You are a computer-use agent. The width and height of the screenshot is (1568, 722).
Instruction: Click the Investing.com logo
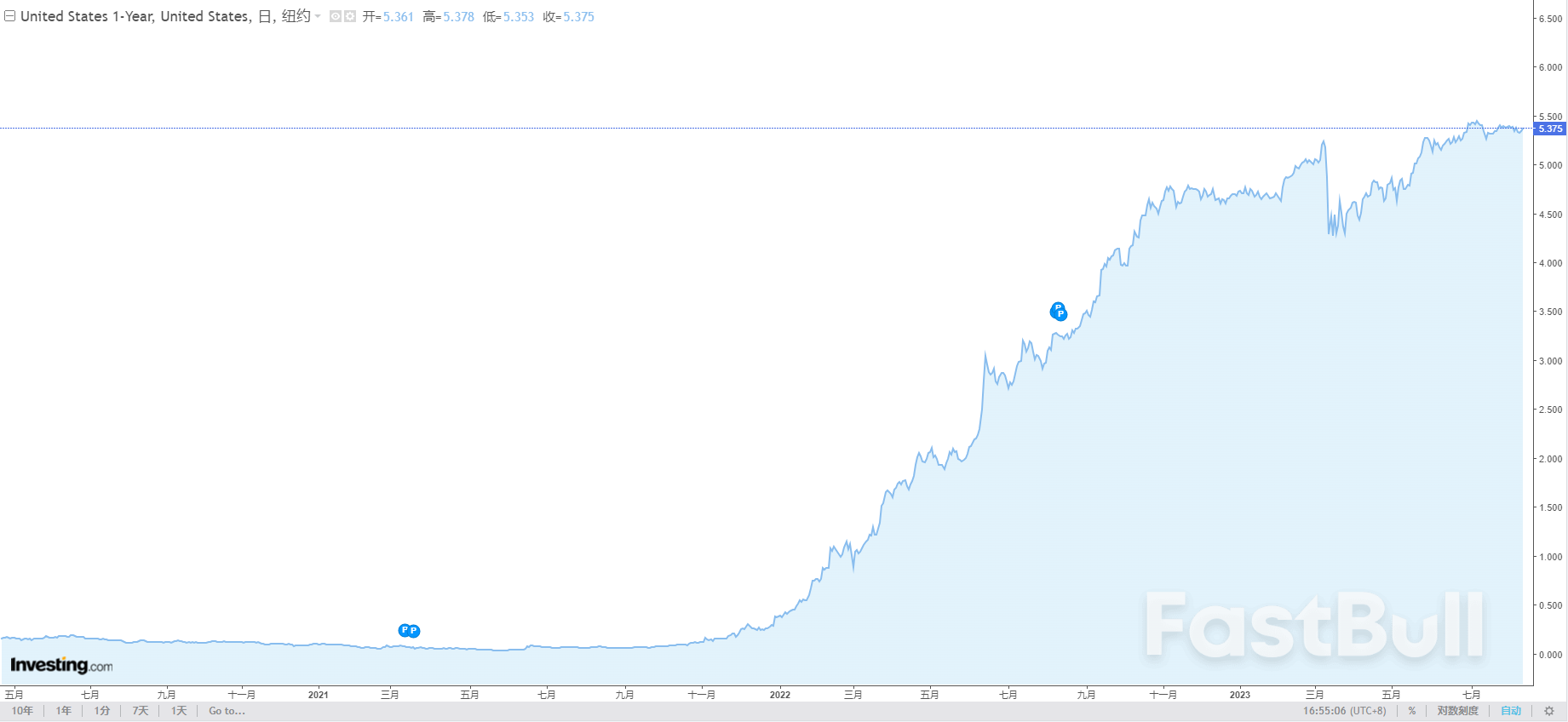tap(61, 665)
